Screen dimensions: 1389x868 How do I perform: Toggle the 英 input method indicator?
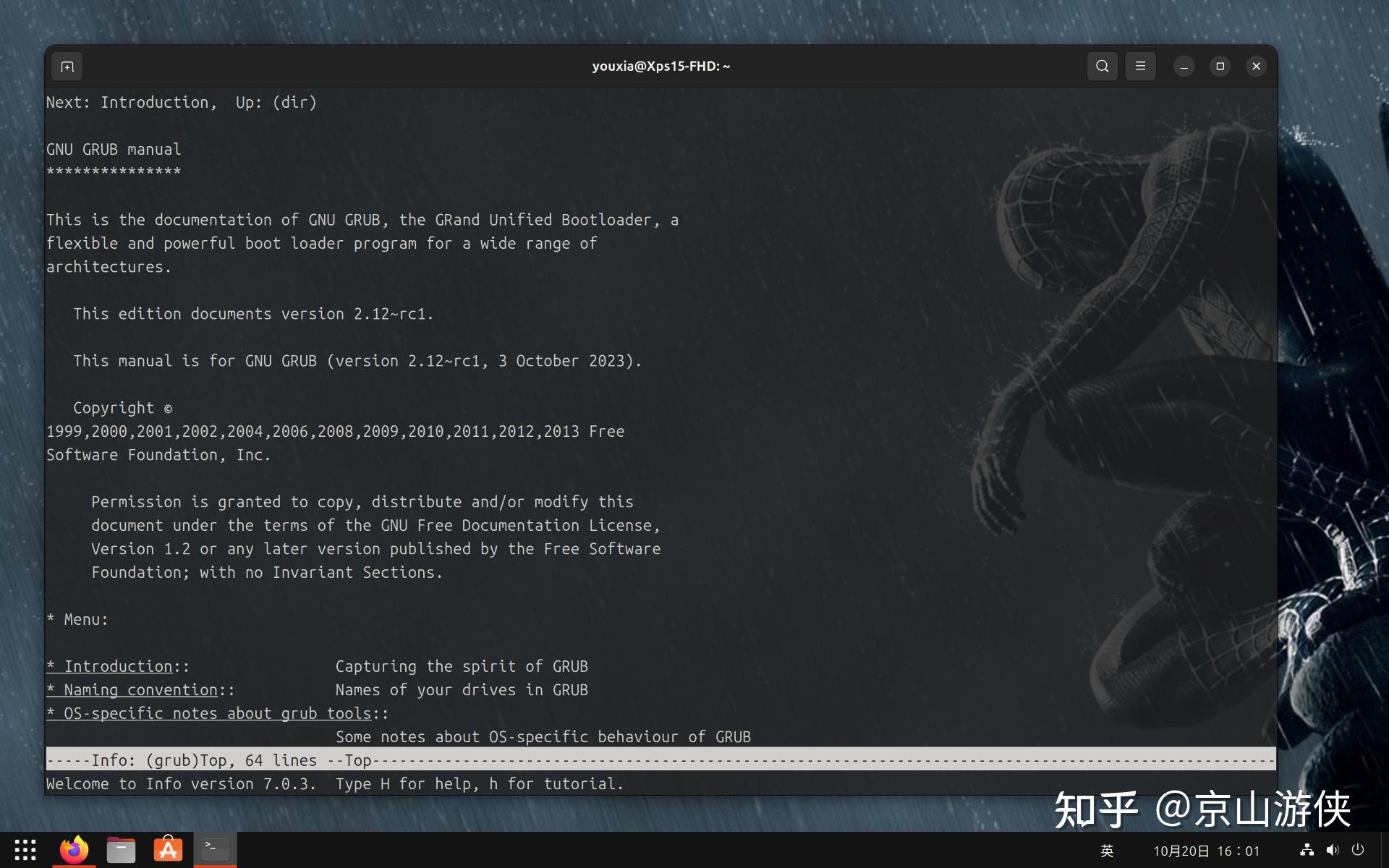coord(1106,850)
